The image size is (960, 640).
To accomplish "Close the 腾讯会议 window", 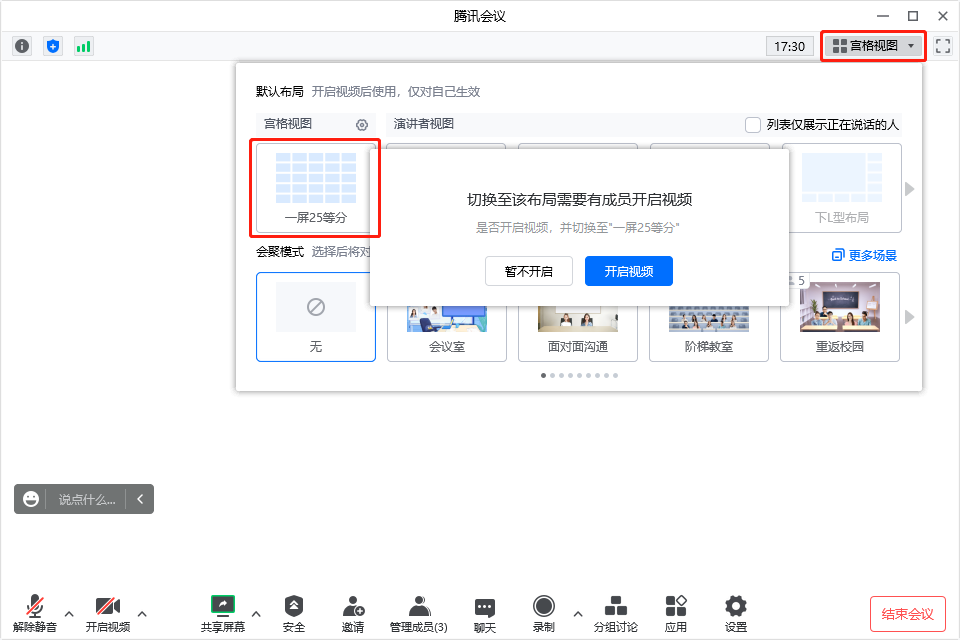I will click(943, 16).
